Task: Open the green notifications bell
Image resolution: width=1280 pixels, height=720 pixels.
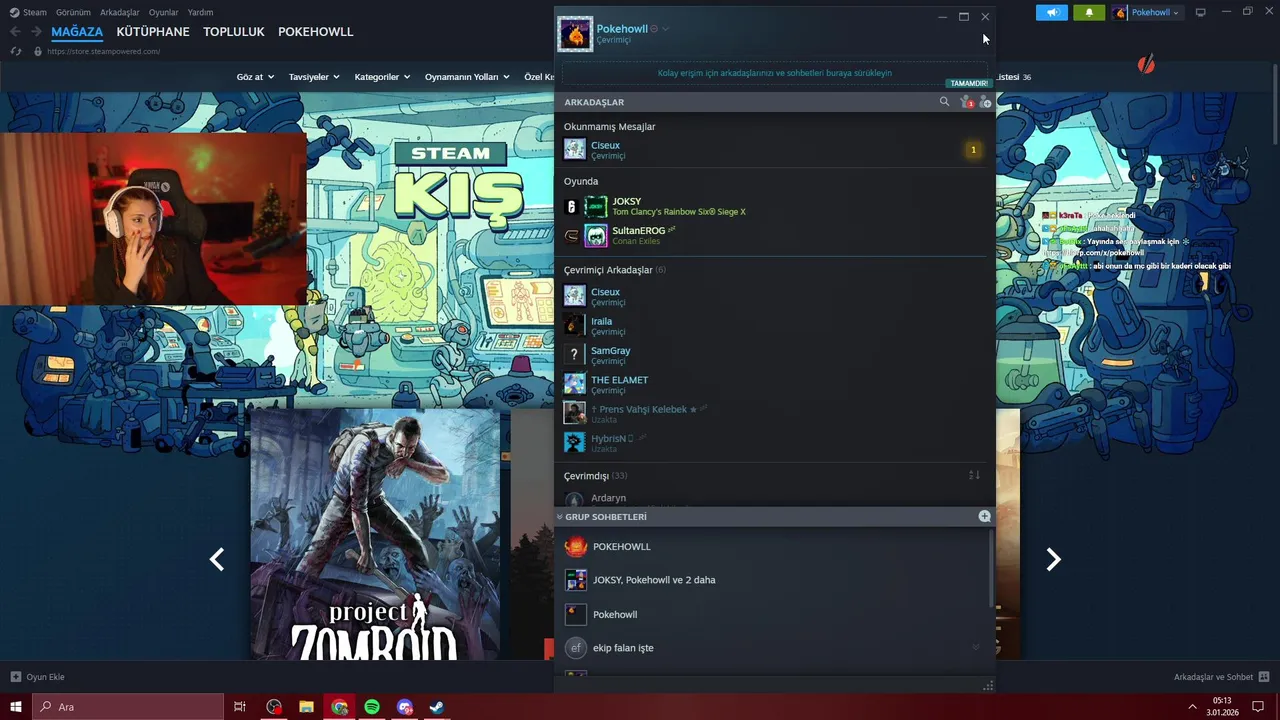Action: pos(1089,12)
